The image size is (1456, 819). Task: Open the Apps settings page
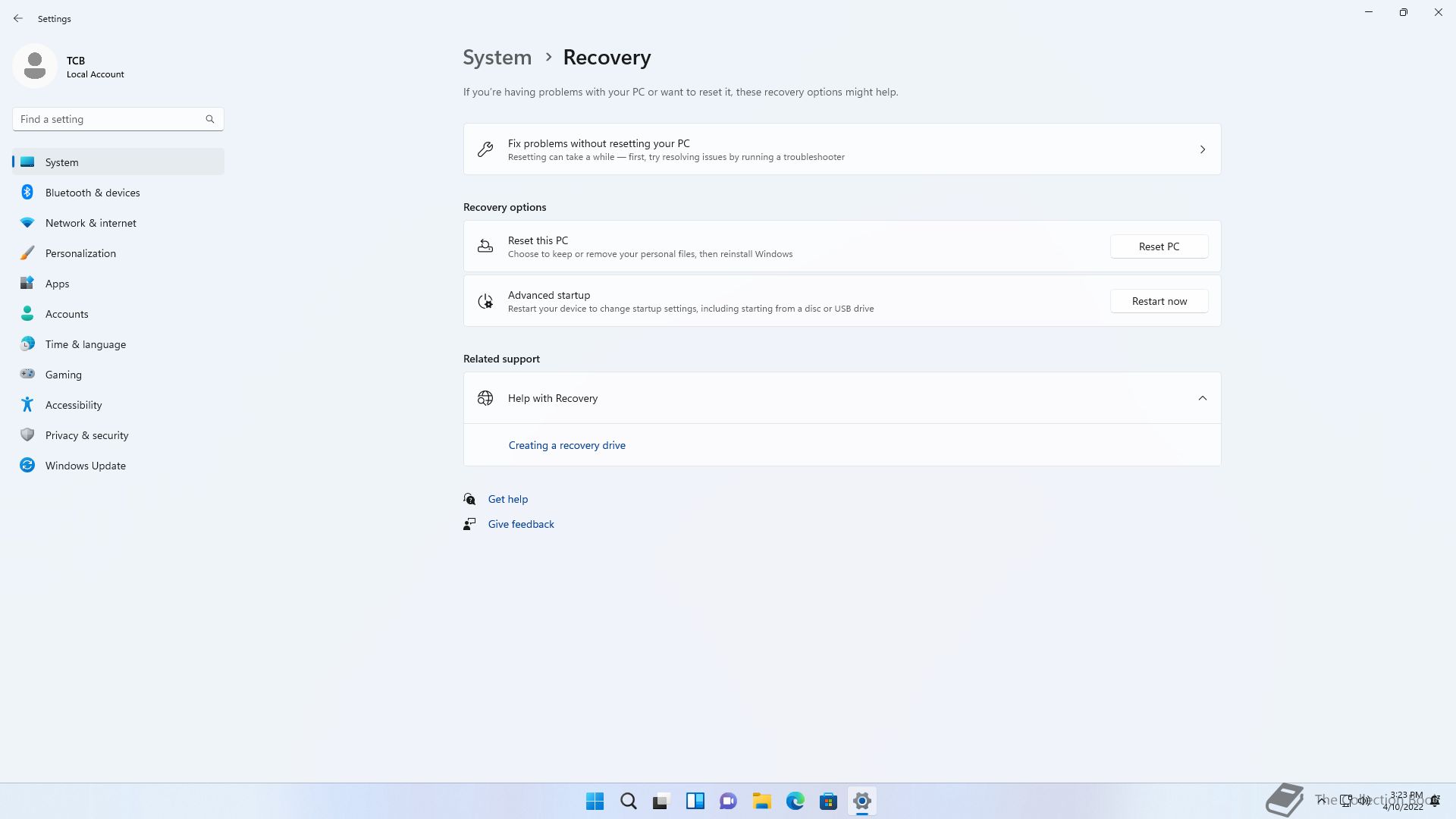click(x=118, y=284)
